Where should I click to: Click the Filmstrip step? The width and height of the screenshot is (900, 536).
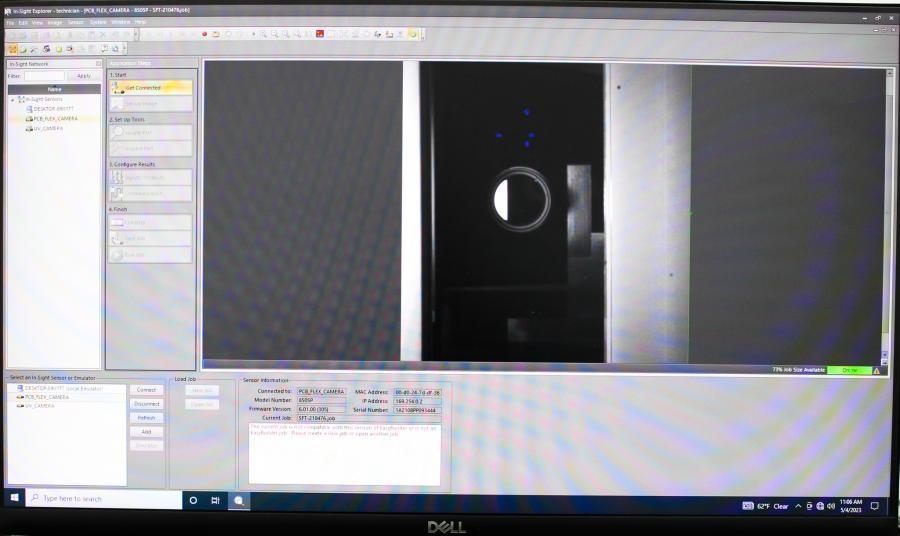pyautogui.click(x=151, y=222)
